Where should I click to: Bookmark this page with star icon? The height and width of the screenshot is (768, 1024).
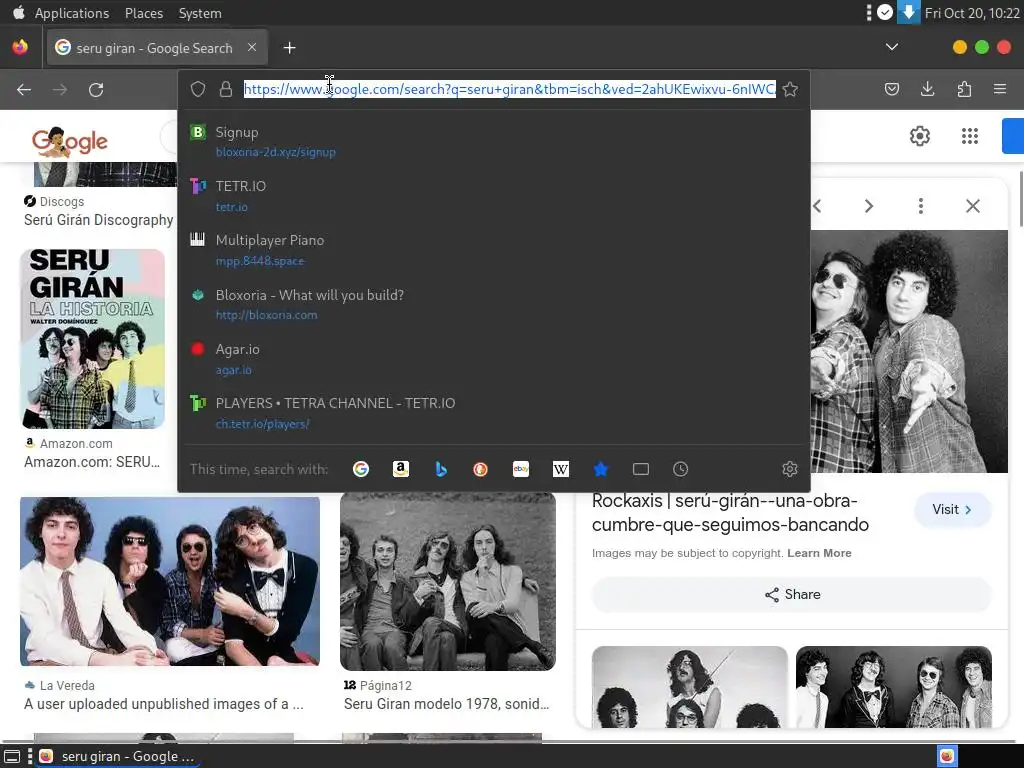[x=790, y=89]
